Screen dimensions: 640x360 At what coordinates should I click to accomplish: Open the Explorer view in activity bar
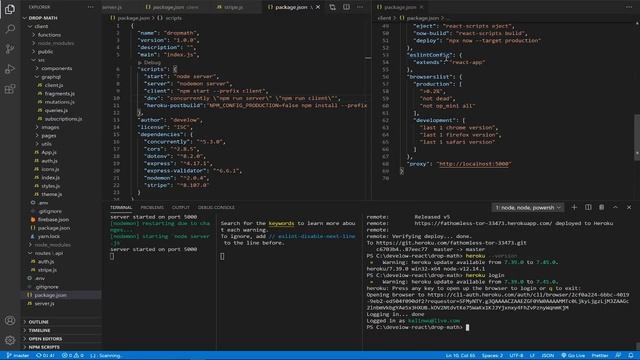click(10, 9)
